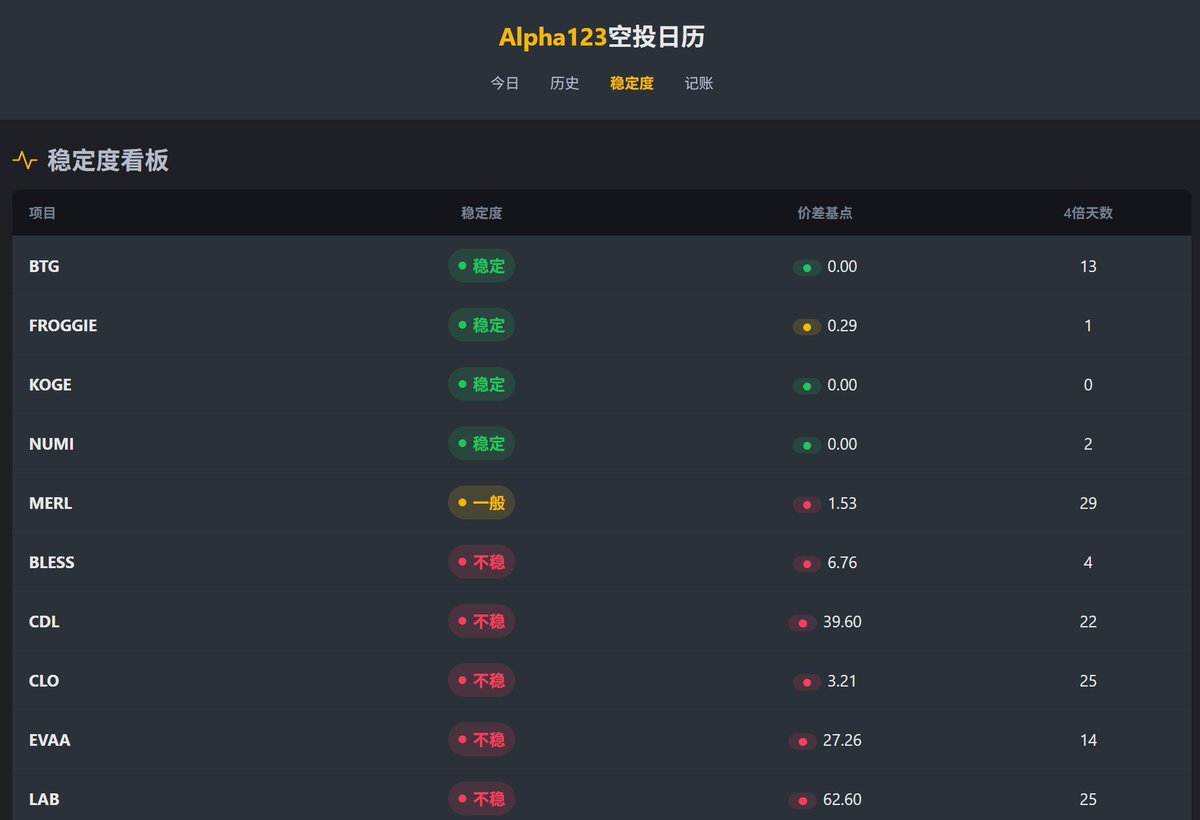
Task: Click the red dot indicator beside LAB 62.60
Action: (802, 801)
